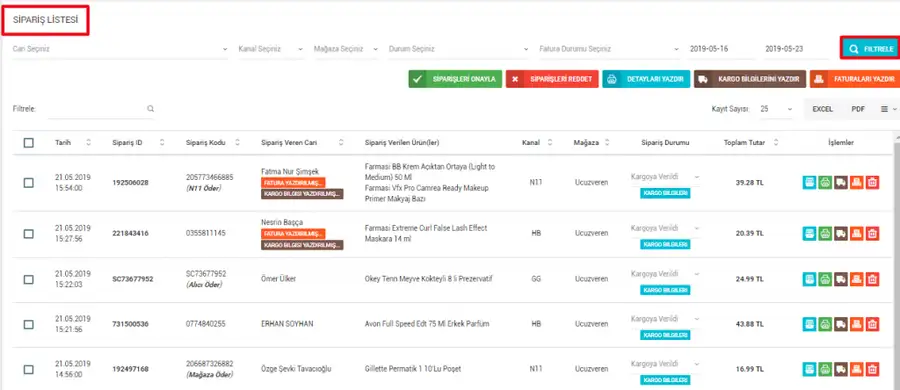
Task: Check the box for ERHAN SOYHAN's order
Action: tap(29, 325)
